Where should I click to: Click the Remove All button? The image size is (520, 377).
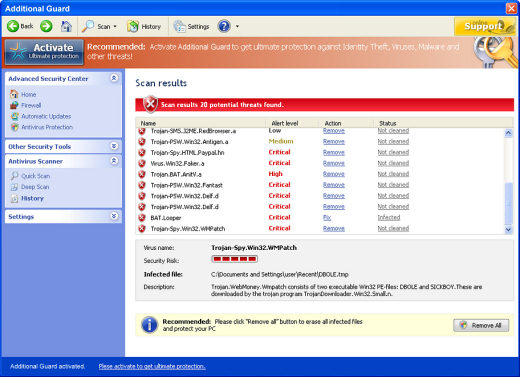[x=481, y=325]
